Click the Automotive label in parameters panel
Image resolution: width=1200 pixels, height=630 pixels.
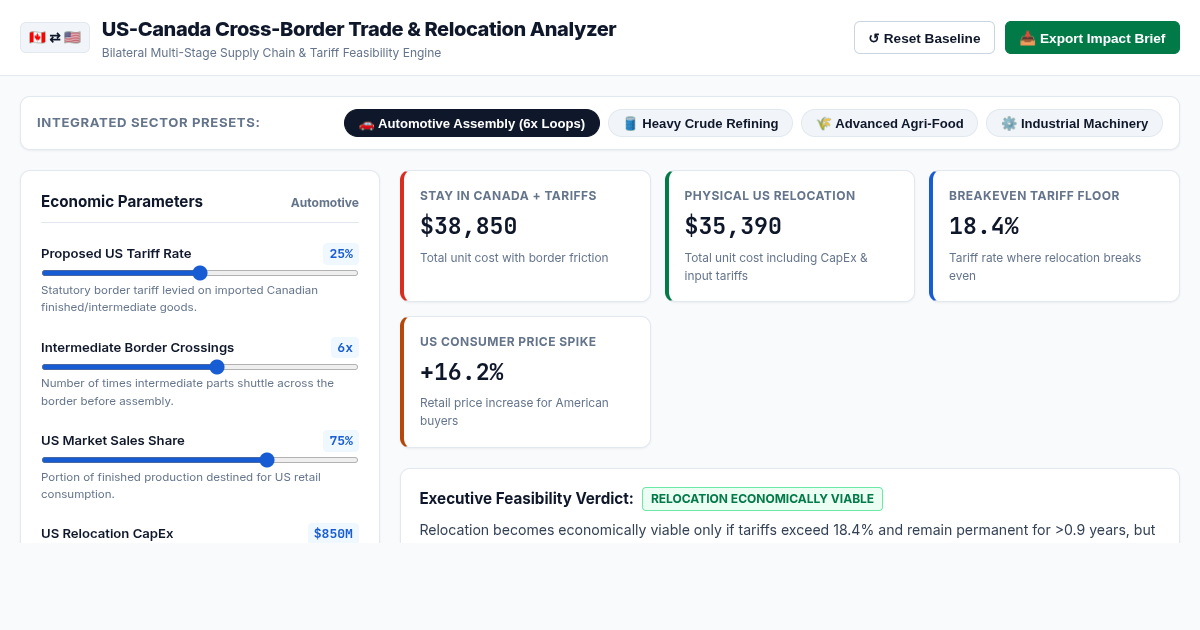tap(325, 203)
